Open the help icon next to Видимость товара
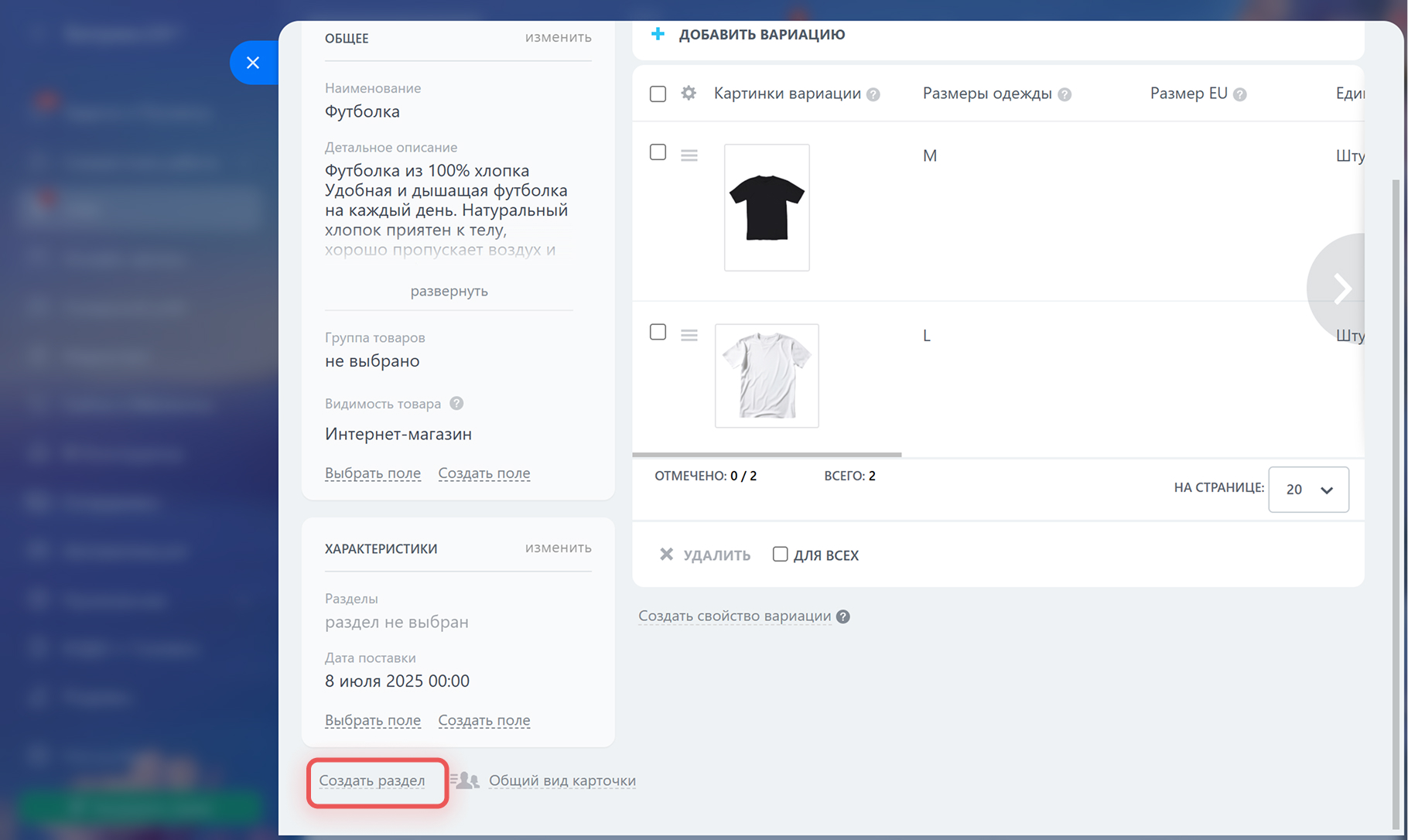 click(x=456, y=403)
